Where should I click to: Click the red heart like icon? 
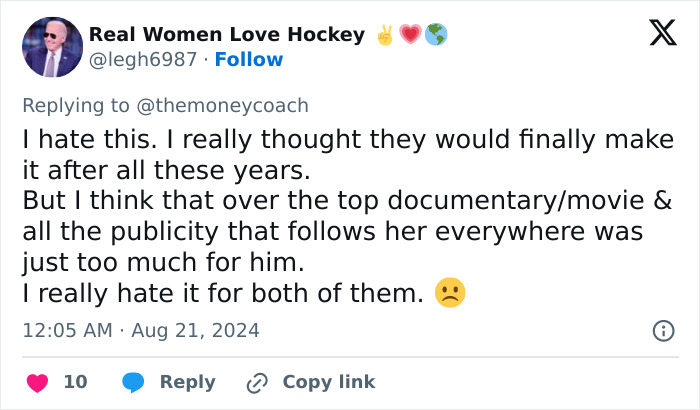37,382
